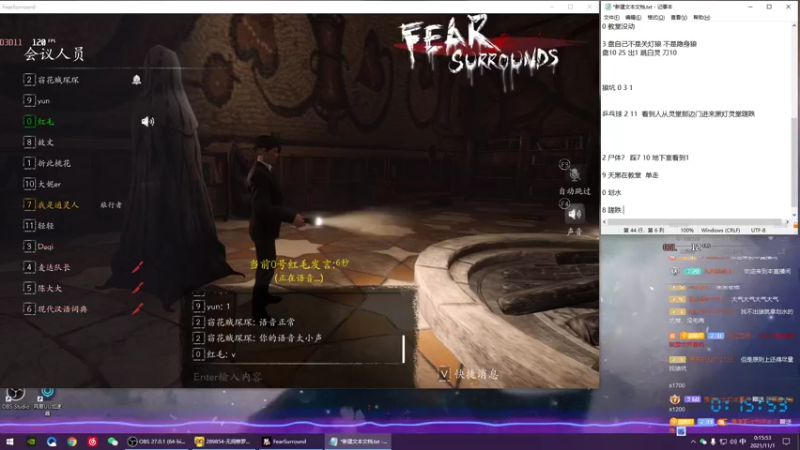This screenshot has width=800, height=450.
Task: Open taskbar clock showing 2021/11/1
Action: (762, 441)
